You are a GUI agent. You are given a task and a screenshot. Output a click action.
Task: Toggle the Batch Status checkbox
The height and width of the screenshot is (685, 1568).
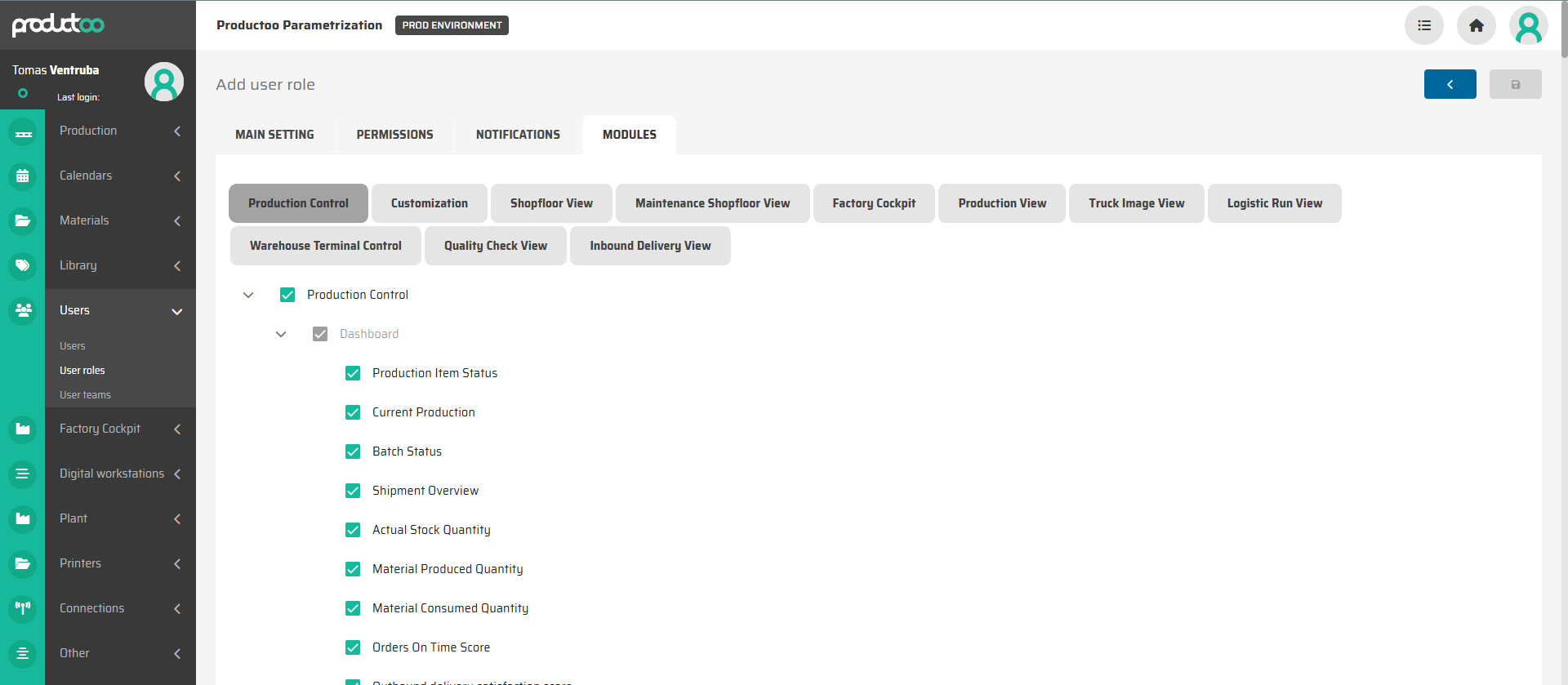353,451
